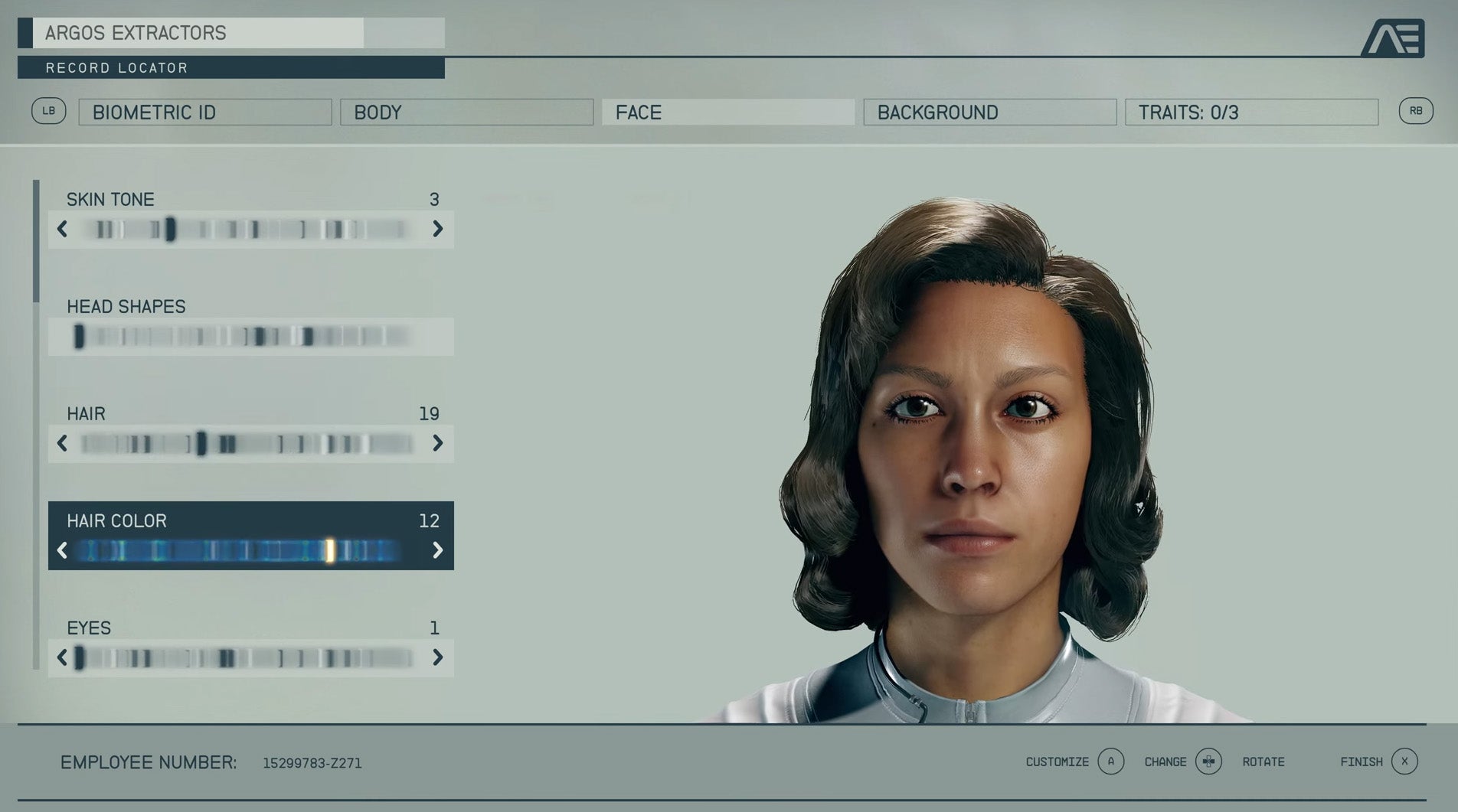The image size is (1458, 812).
Task: Click the Argos Extractors title
Action: 136,33
